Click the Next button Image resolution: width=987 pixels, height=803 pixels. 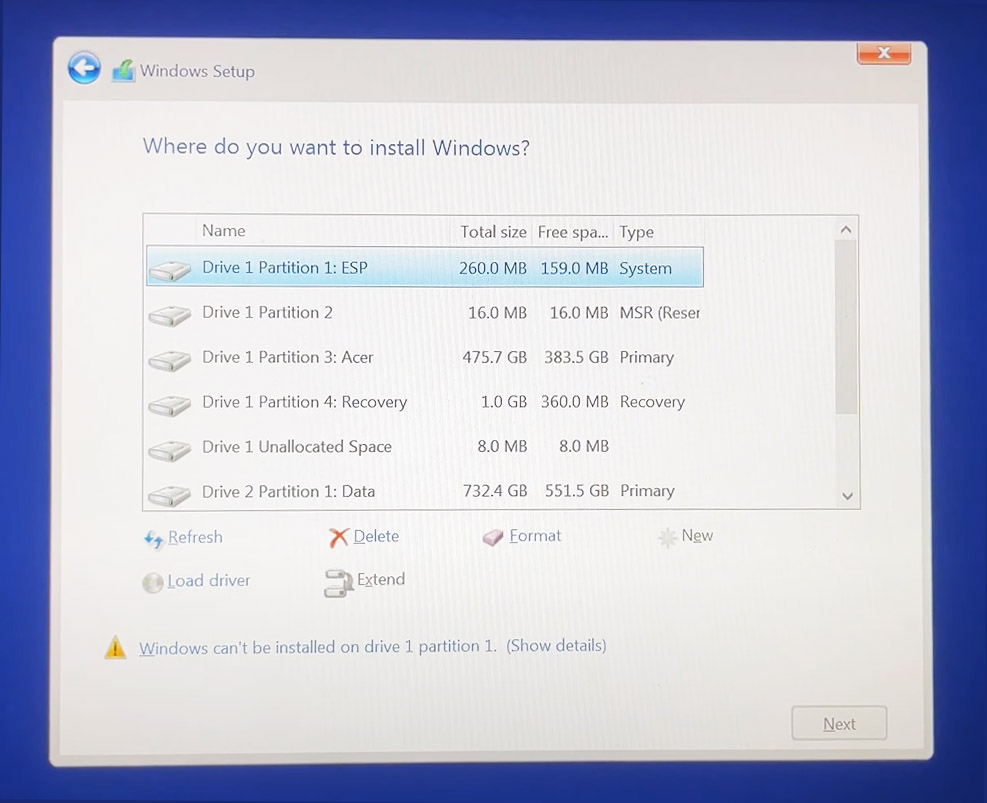tap(839, 724)
